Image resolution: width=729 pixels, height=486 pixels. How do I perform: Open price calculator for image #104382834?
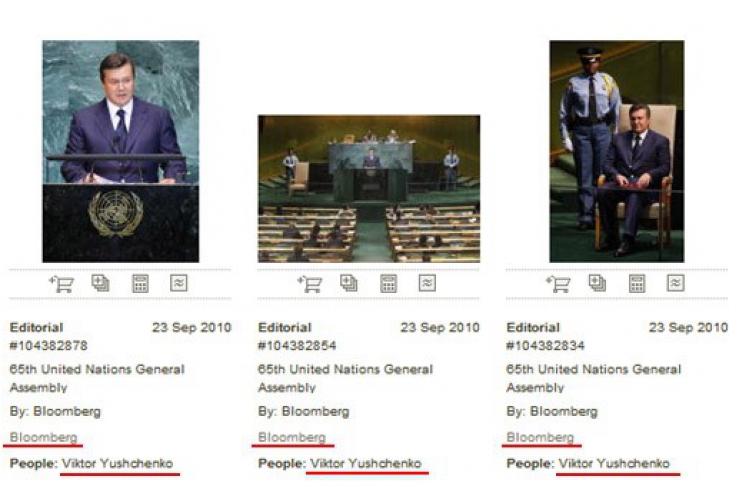[x=636, y=283]
